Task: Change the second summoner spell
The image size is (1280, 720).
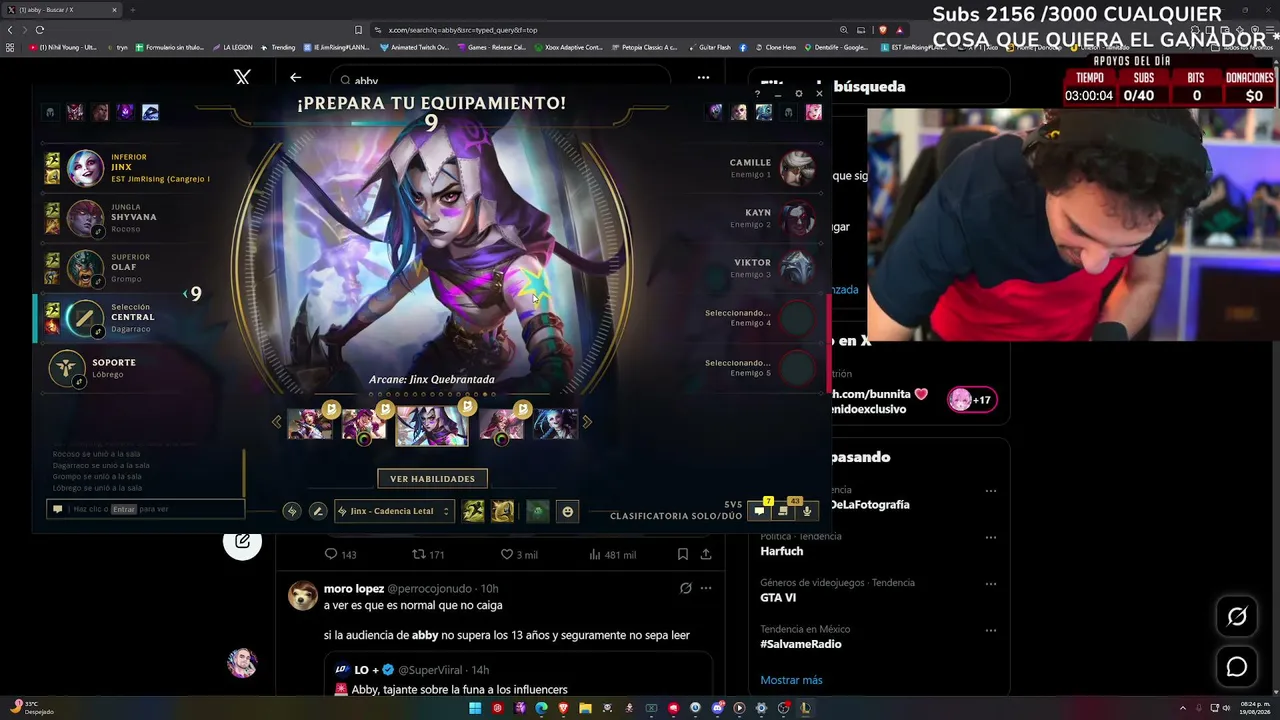Action: (502, 511)
